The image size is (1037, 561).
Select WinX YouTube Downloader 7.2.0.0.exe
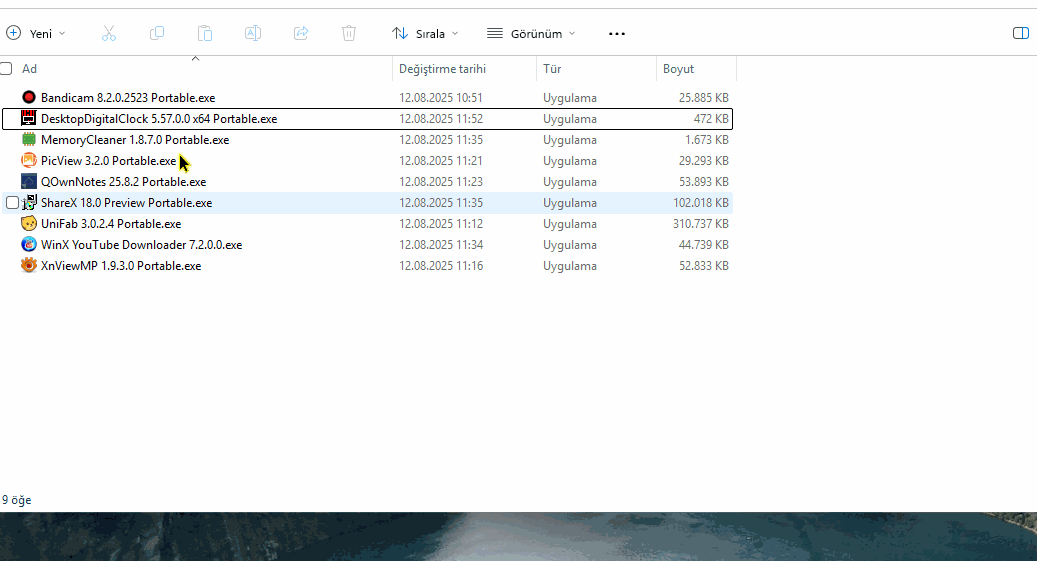point(142,245)
